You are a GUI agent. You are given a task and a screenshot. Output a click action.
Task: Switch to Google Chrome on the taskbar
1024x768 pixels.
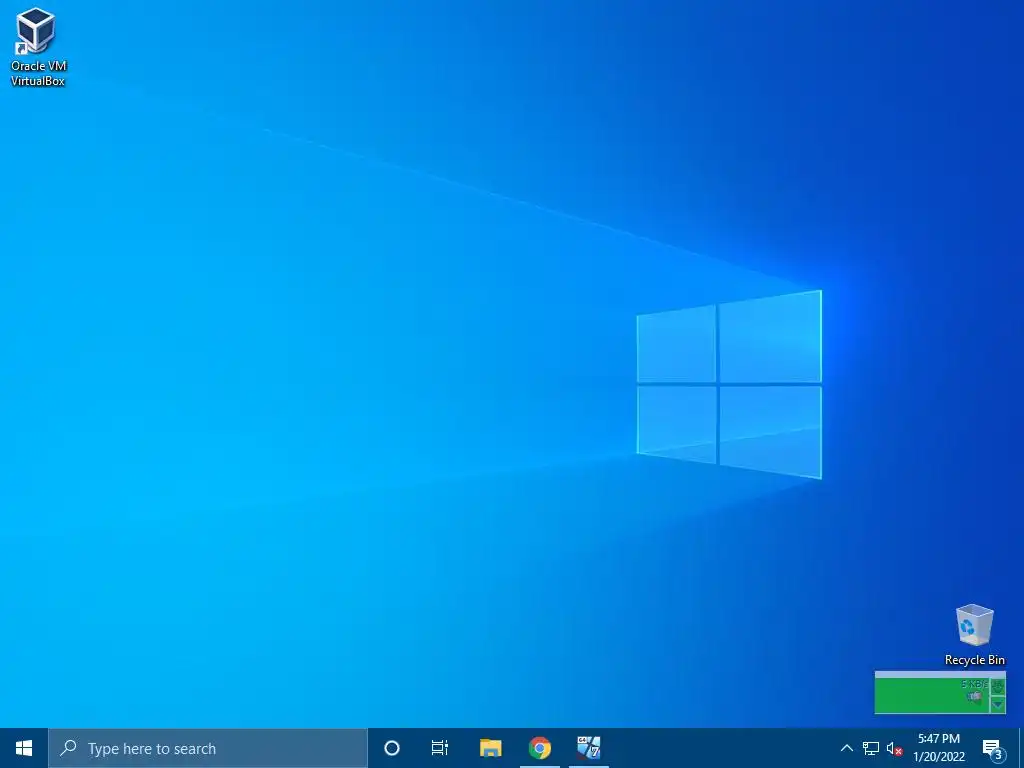(x=540, y=748)
